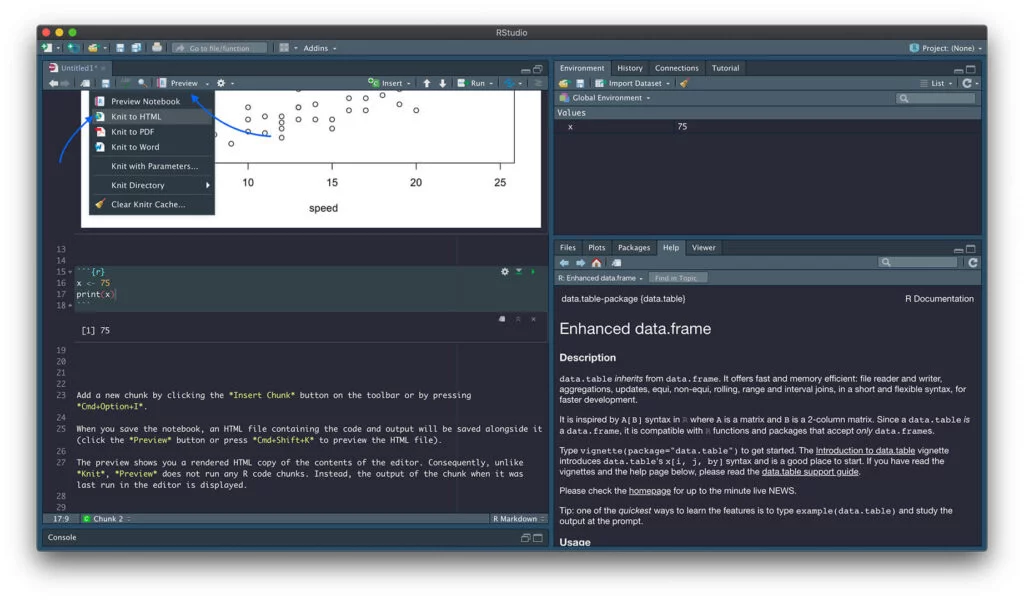Click the workspace panes grid icon

284,48
